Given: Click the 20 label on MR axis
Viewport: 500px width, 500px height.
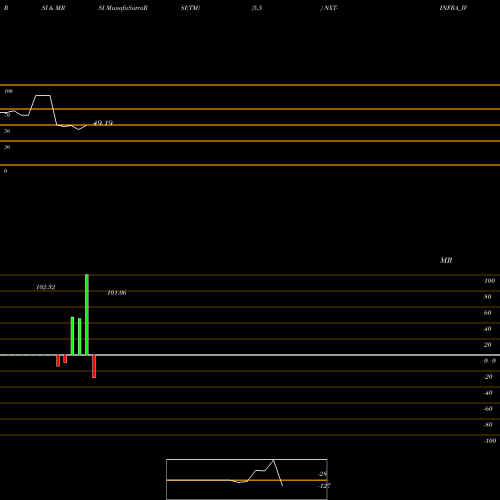Looking at the screenshot, I should [x=488, y=345].
